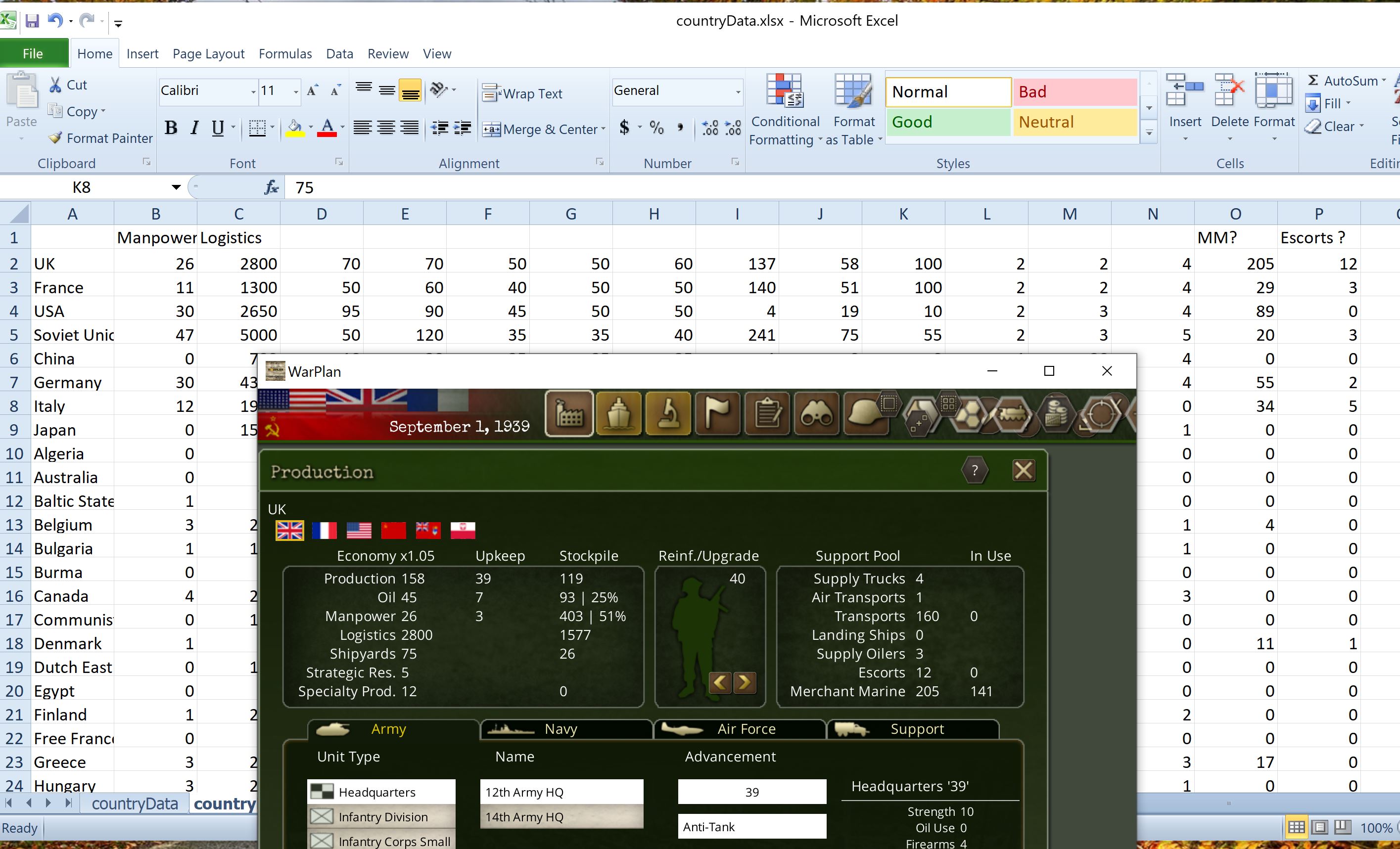Viewport: 1400px width, 849px height.
Task: Select the French flag in Production
Action: pyautogui.click(x=324, y=531)
